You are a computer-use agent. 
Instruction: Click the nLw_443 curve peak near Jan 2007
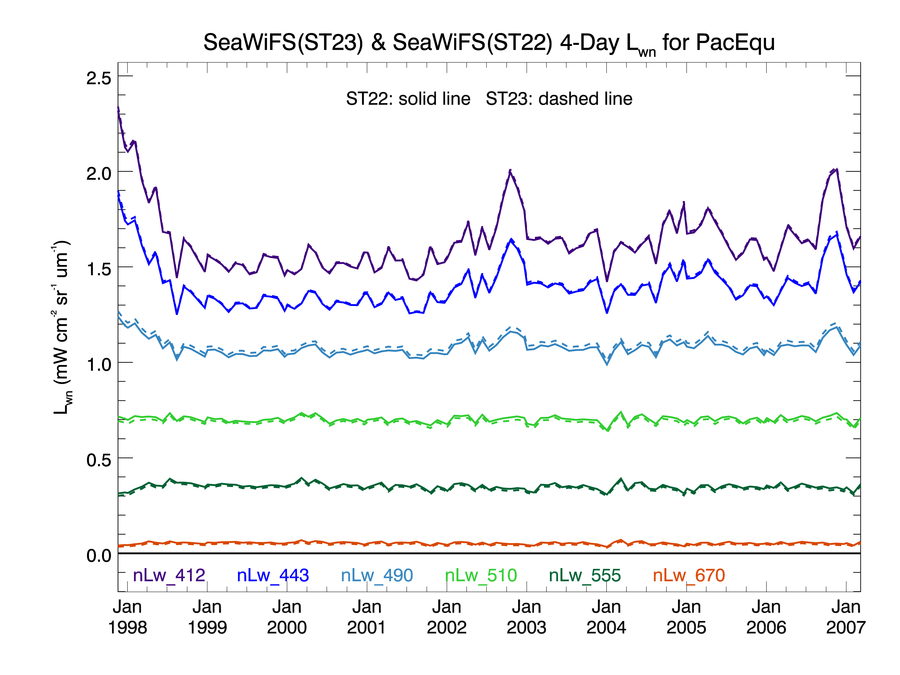coord(837,232)
